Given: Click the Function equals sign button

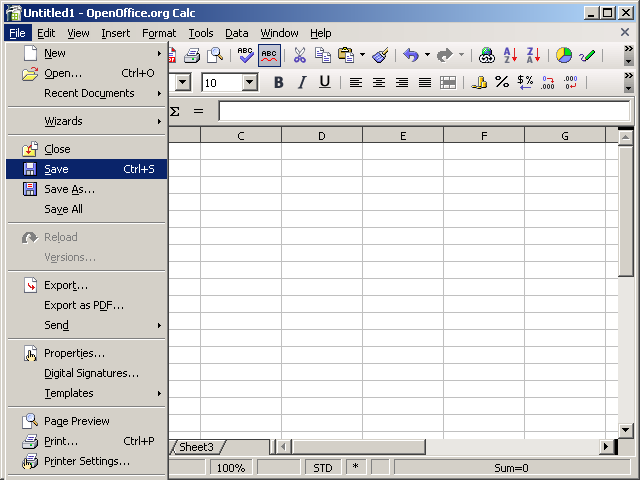Looking at the screenshot, I should tap(198, 111).
